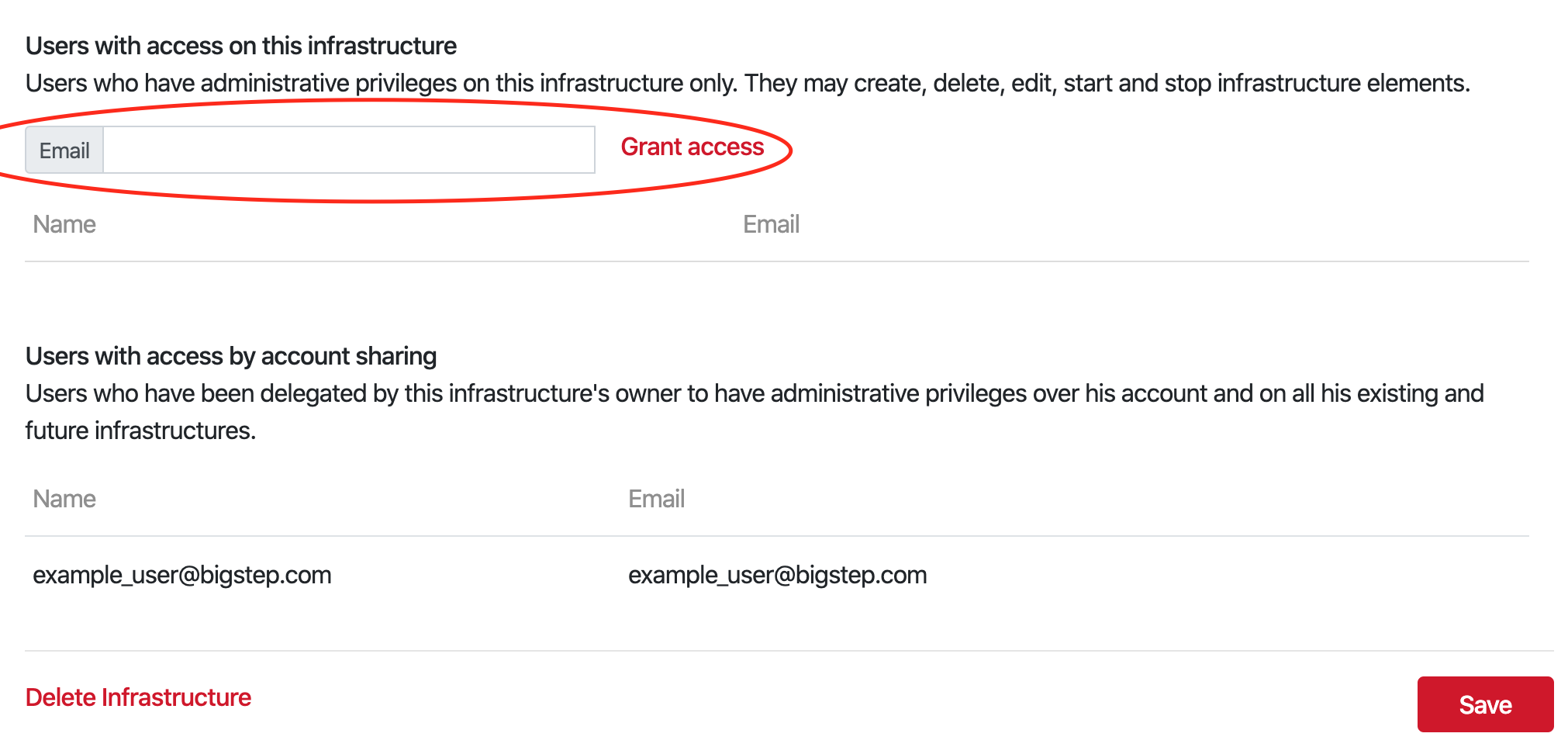Click the Name header in account sharing table

[64, 499]
